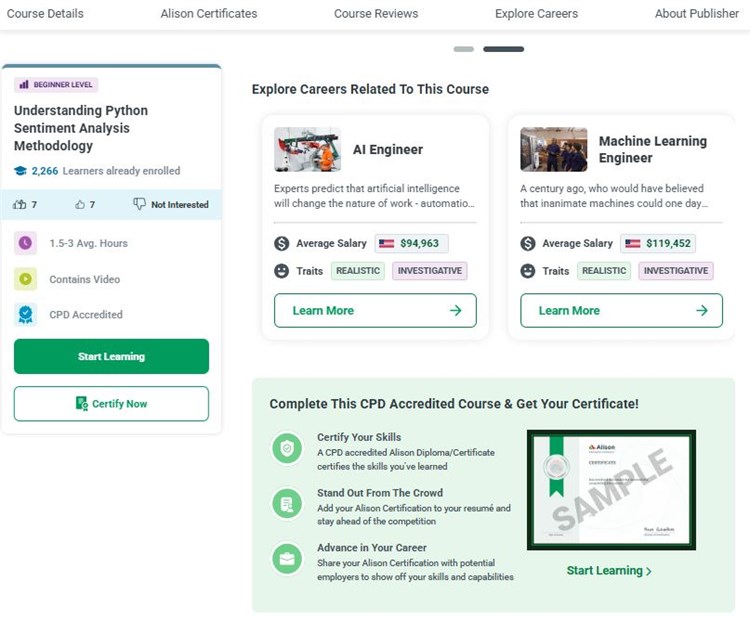Click the certificate icon in Certify Now
The width and height of the screenshot is (750, 621).
(x=82, y=403)
